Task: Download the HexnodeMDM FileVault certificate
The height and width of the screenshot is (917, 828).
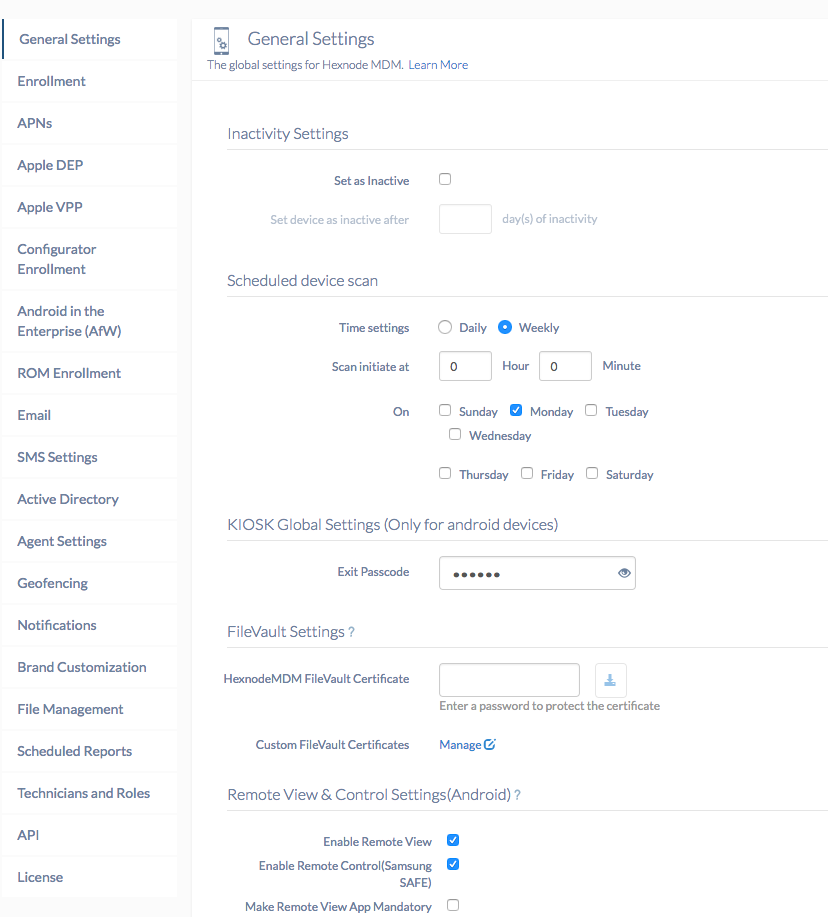Action: (610, 680)
